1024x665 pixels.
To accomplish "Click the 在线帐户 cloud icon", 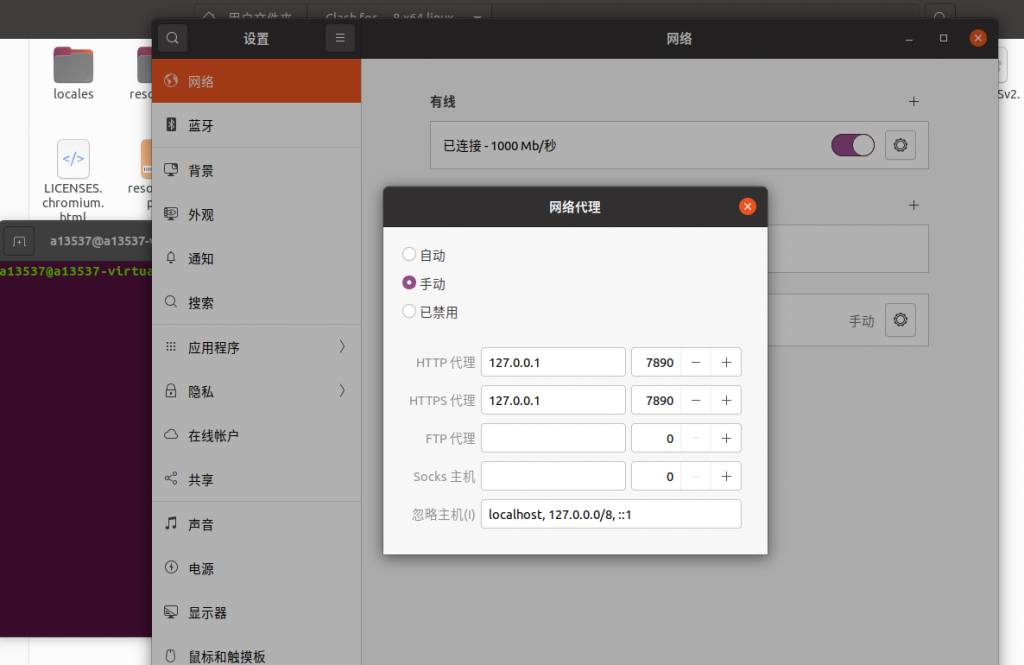I will pos(171,434).
